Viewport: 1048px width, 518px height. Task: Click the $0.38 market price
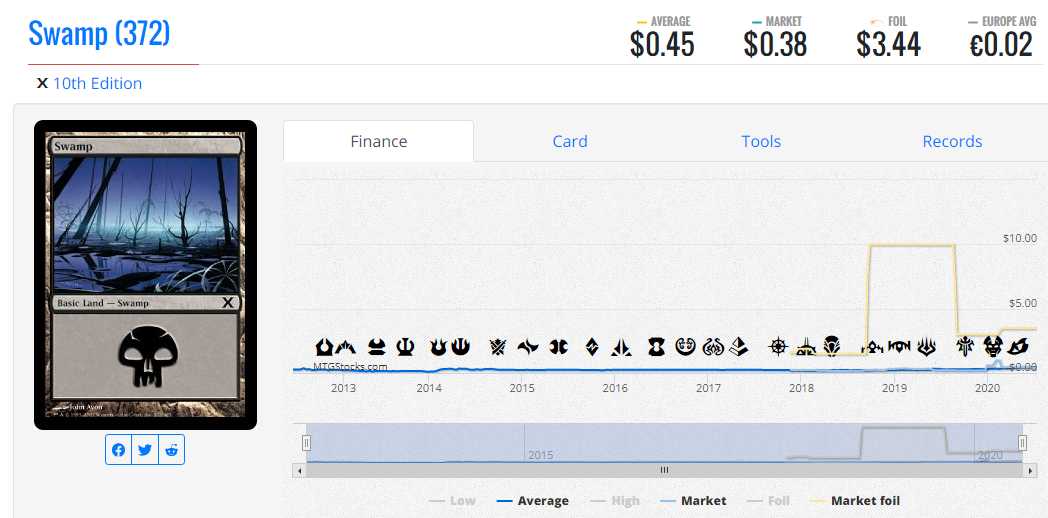click(x=775, y=45)
